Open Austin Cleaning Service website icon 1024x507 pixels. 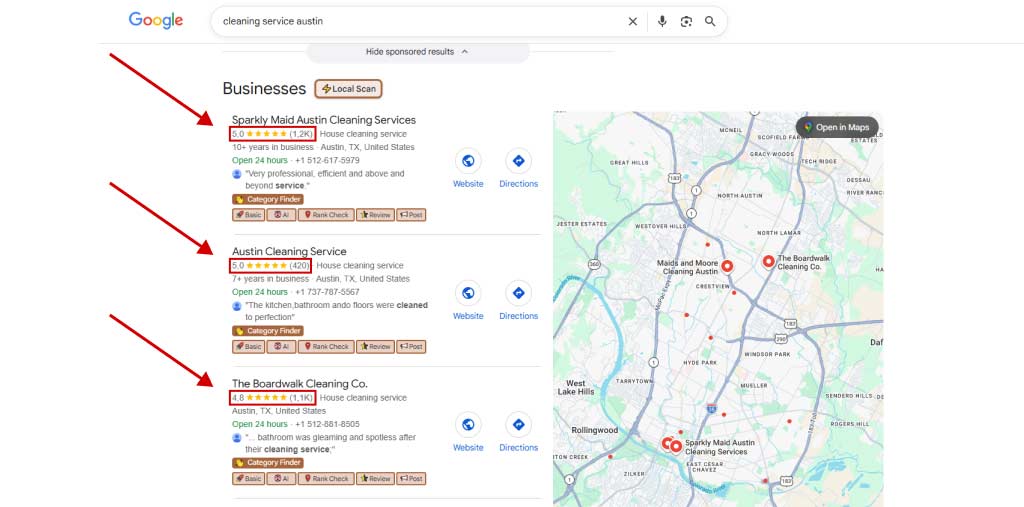click(468, 293)
